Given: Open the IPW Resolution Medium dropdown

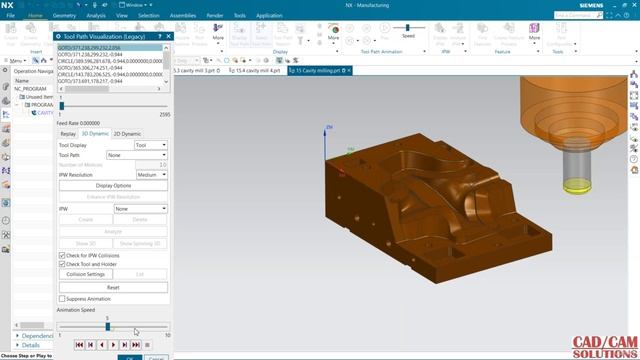Looking at the screenshot, I should 151,175.
